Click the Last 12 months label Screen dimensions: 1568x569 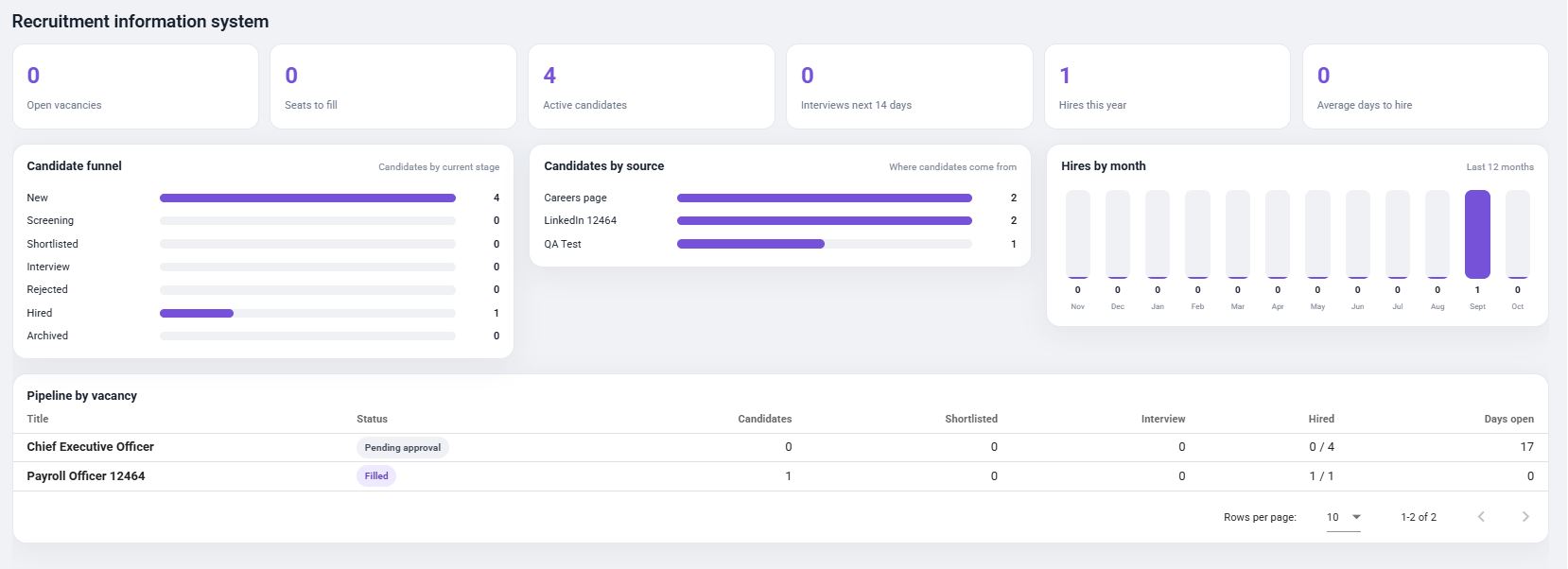point(1500,166)
